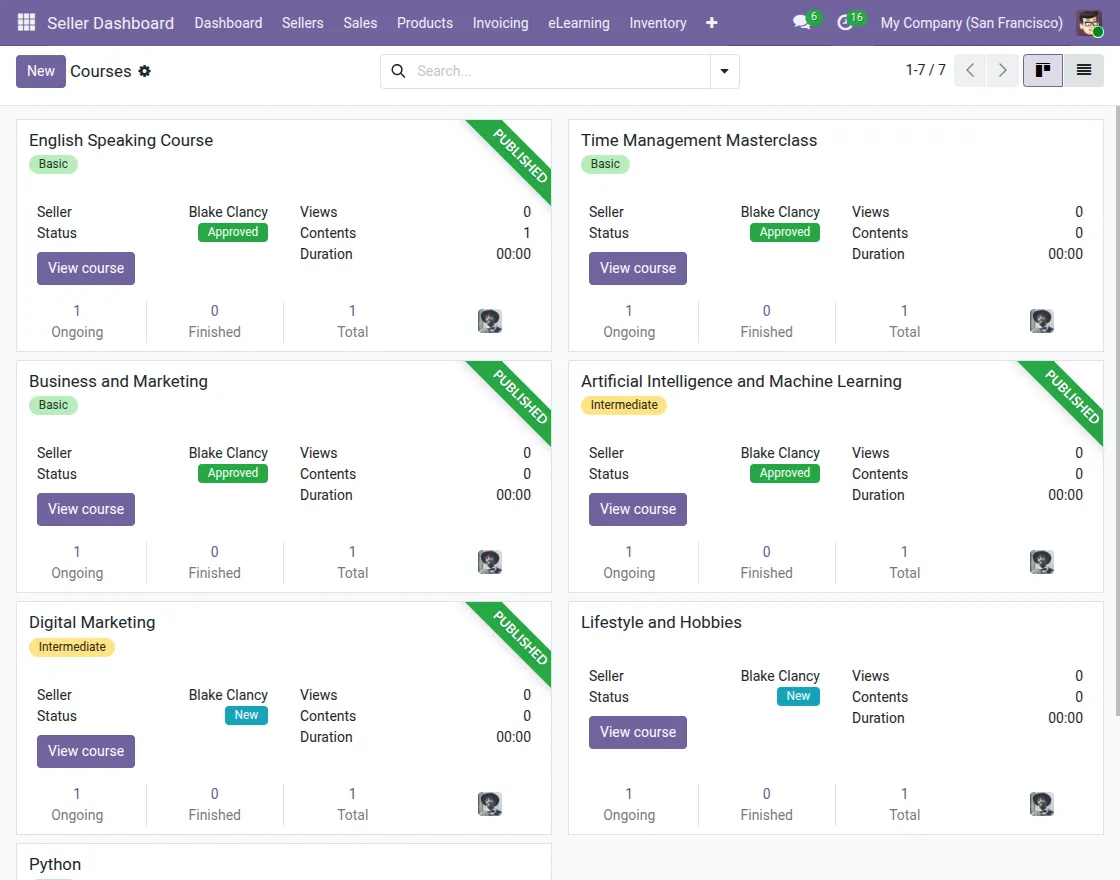The height and width of the screenshot is (880, 1120).
Task: Go to next page arrow
Action: coord(1003,70)
